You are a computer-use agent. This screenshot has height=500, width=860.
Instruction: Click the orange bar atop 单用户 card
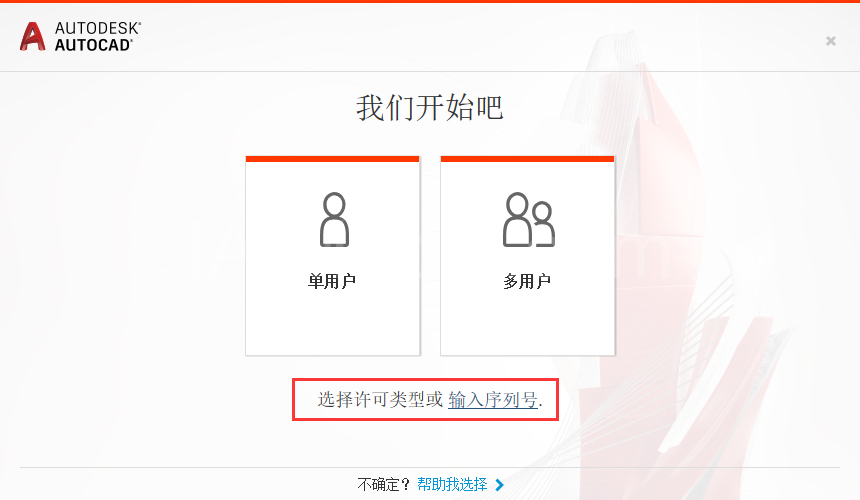coord(332,159)
